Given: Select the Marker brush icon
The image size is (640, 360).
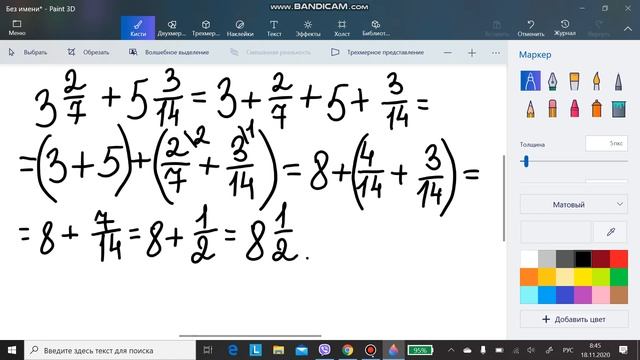Looking at the screenshot, I should pyautogui.click(x=531, y=81).
